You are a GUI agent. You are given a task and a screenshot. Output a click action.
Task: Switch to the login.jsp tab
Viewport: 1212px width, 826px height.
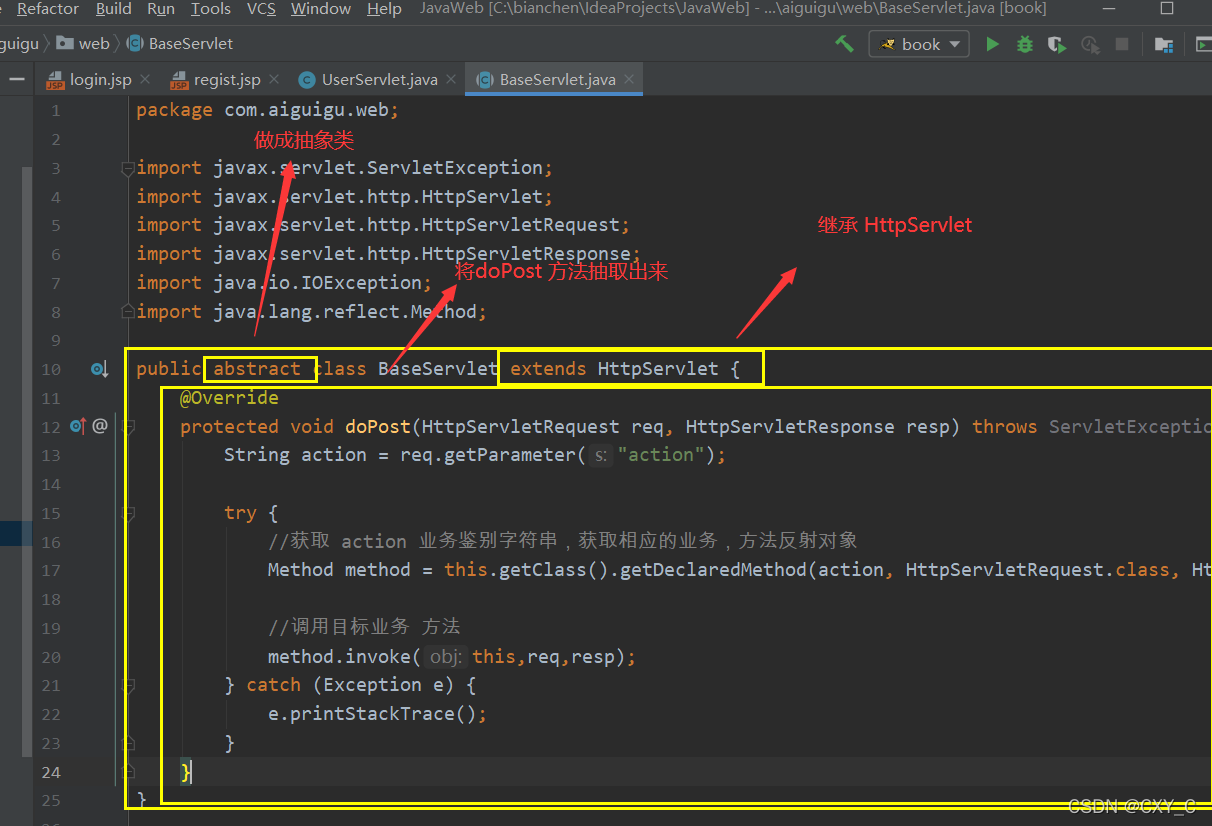click(100, 79)
